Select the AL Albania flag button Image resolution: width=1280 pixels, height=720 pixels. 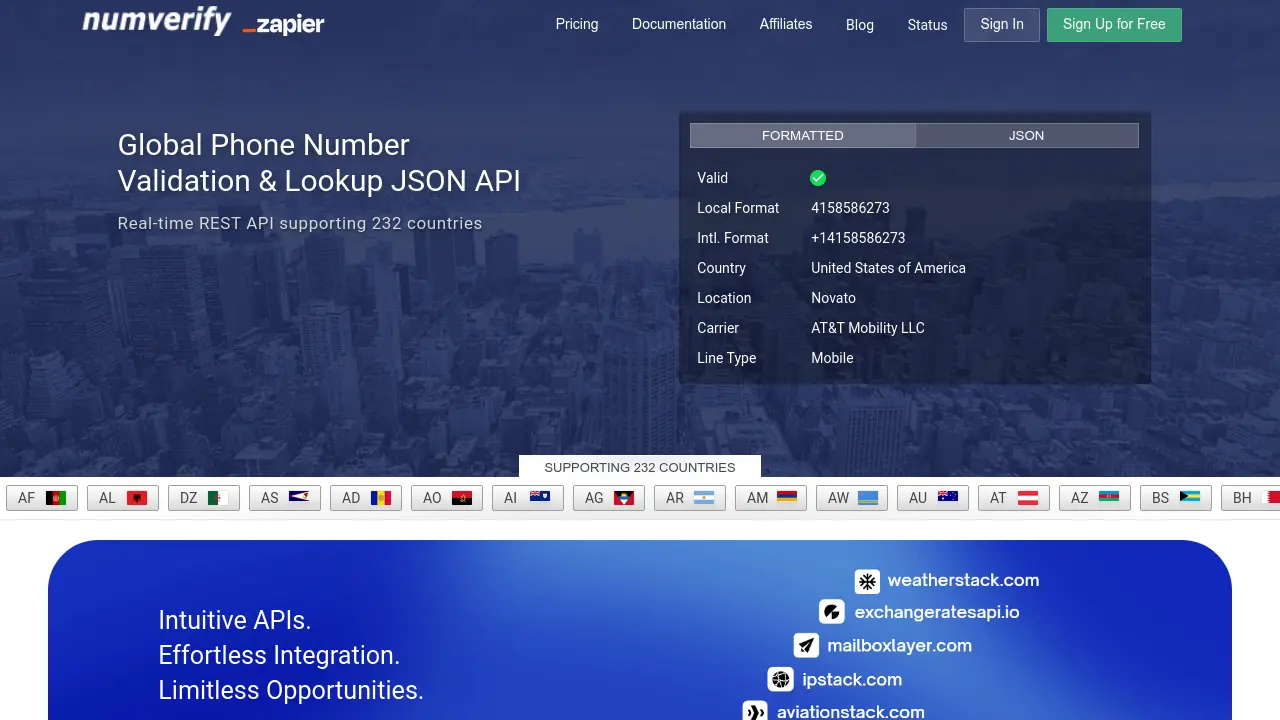click(123, 498)
